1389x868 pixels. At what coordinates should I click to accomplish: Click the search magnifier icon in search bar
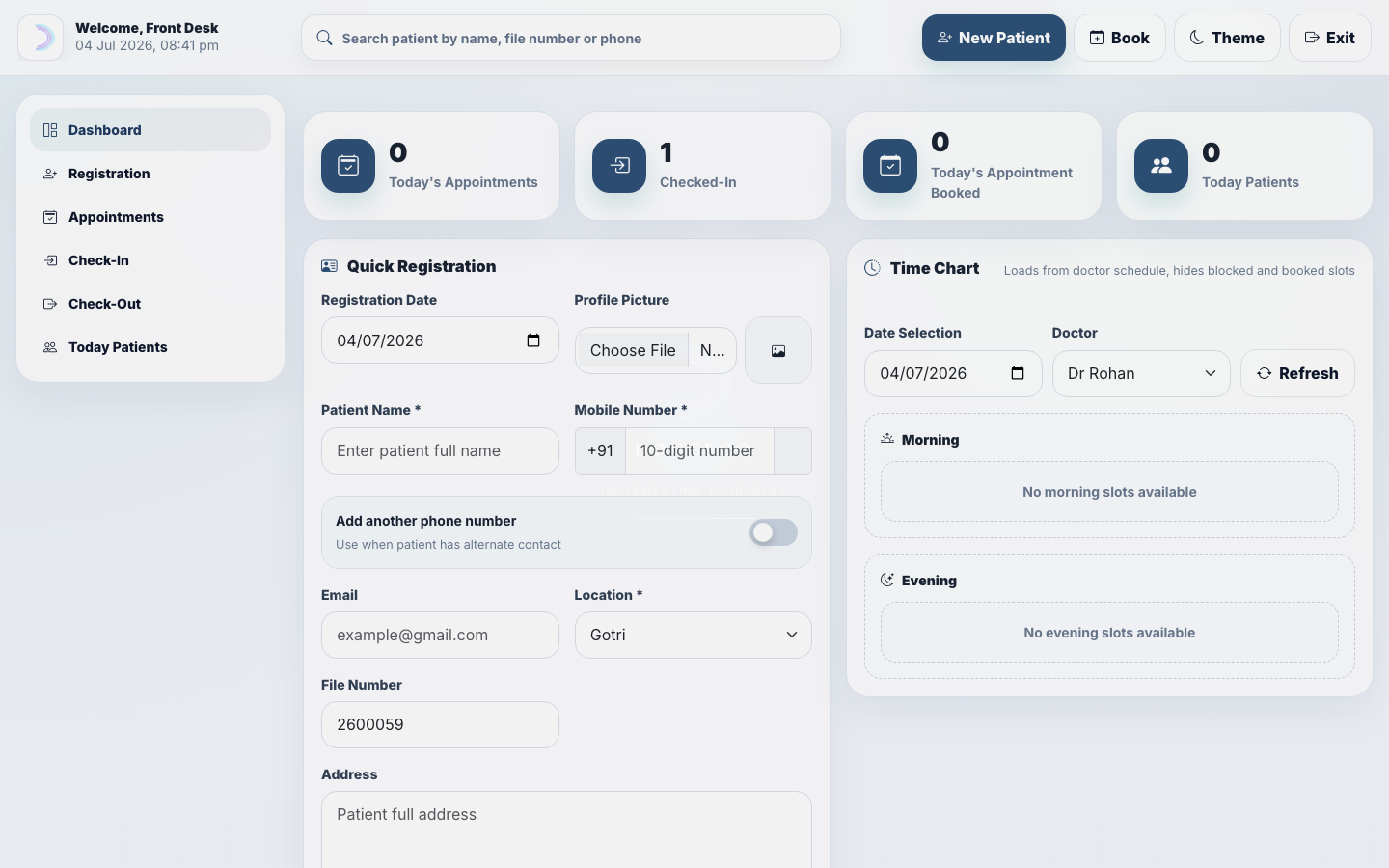click(x=325, y=38)
